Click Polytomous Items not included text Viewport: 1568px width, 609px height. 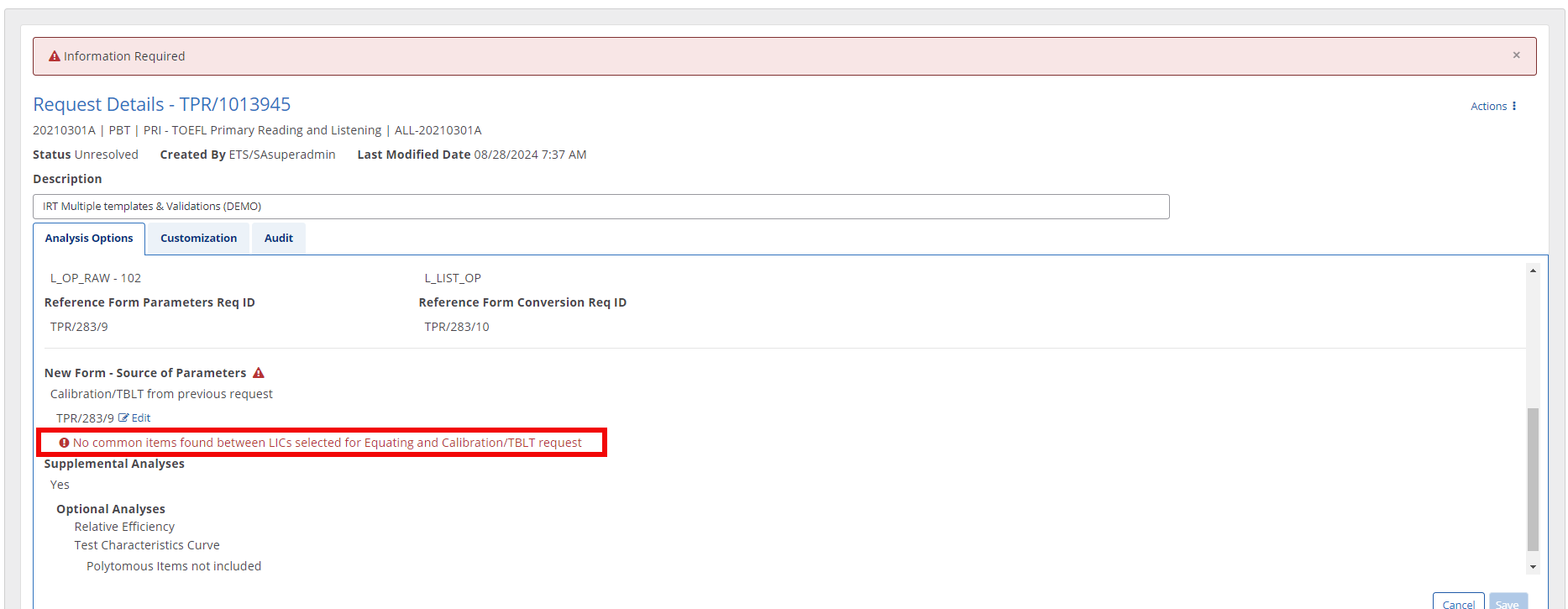pos(174,566)
